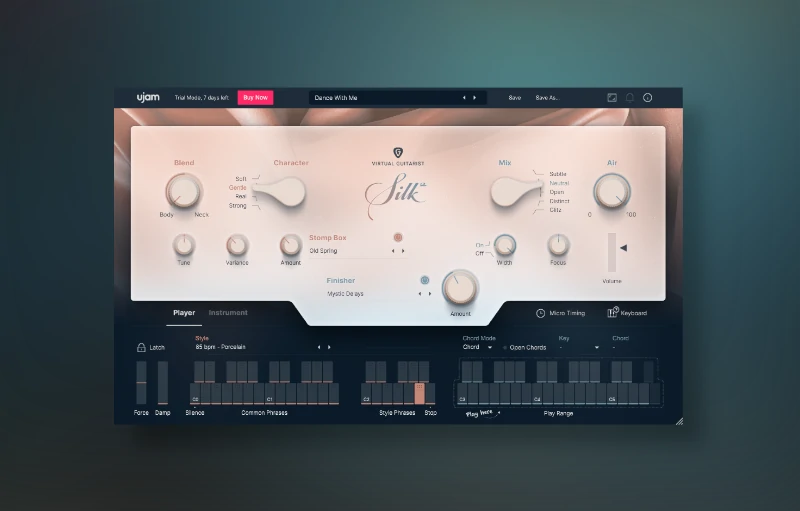
Task: Select Distinct mix setting
Action: (559, 201)
